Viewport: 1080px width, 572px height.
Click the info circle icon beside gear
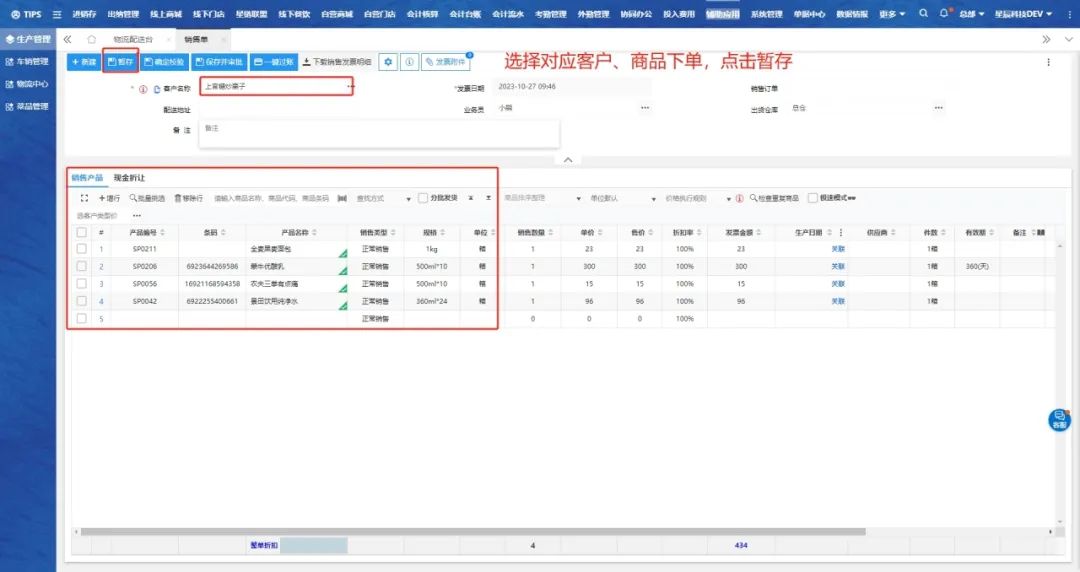click(x=409, y=62)
